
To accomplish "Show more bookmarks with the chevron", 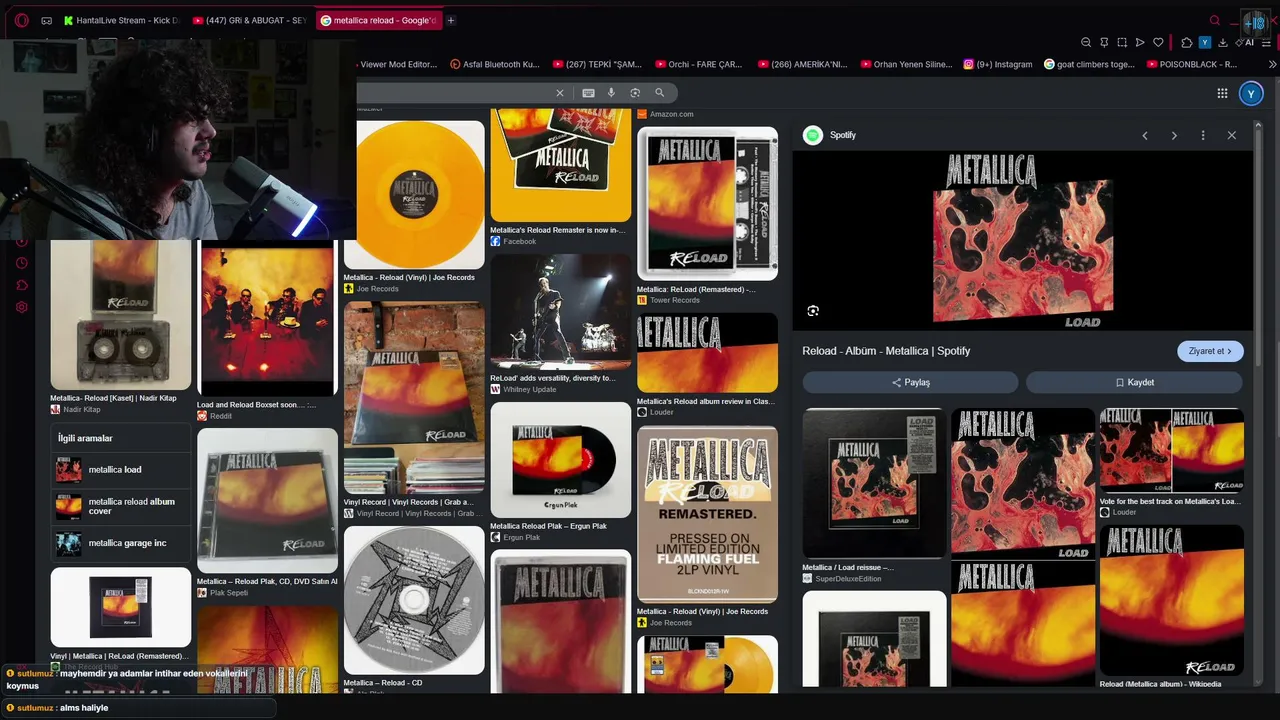I will click(x=1273, y=64).
